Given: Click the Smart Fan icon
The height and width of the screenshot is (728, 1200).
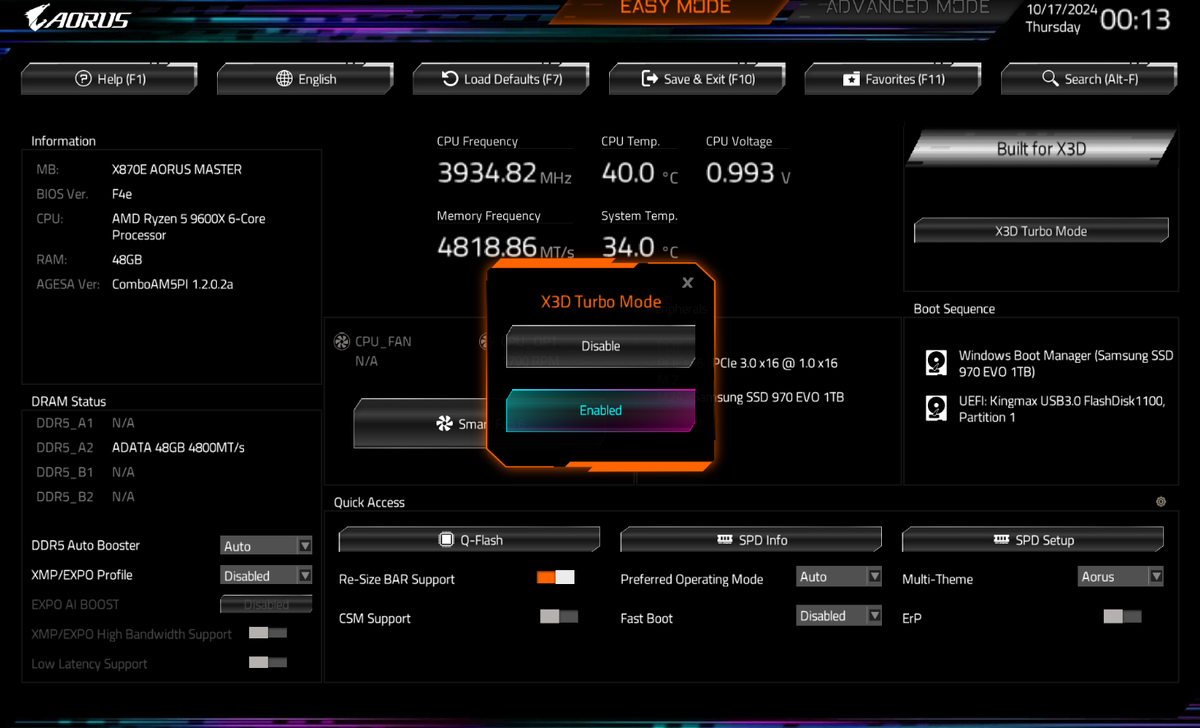Looking at the screenshot, I should (x=445, y=424).
